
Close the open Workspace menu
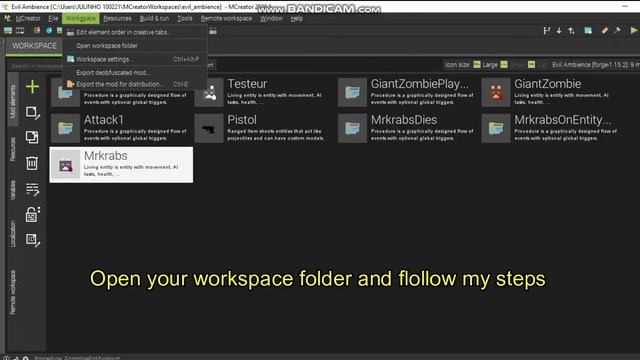click(x=80, y=18)
